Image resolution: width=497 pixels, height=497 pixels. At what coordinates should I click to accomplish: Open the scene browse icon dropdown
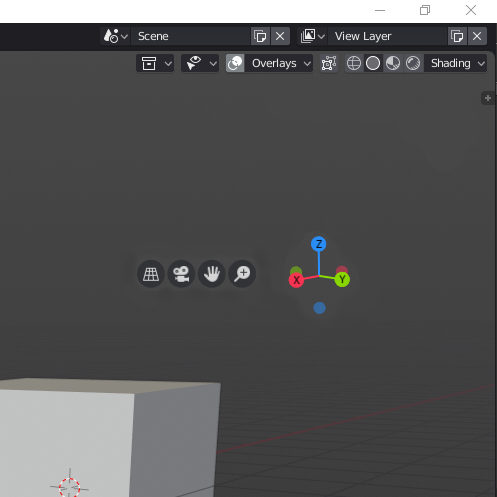(115, 36)
